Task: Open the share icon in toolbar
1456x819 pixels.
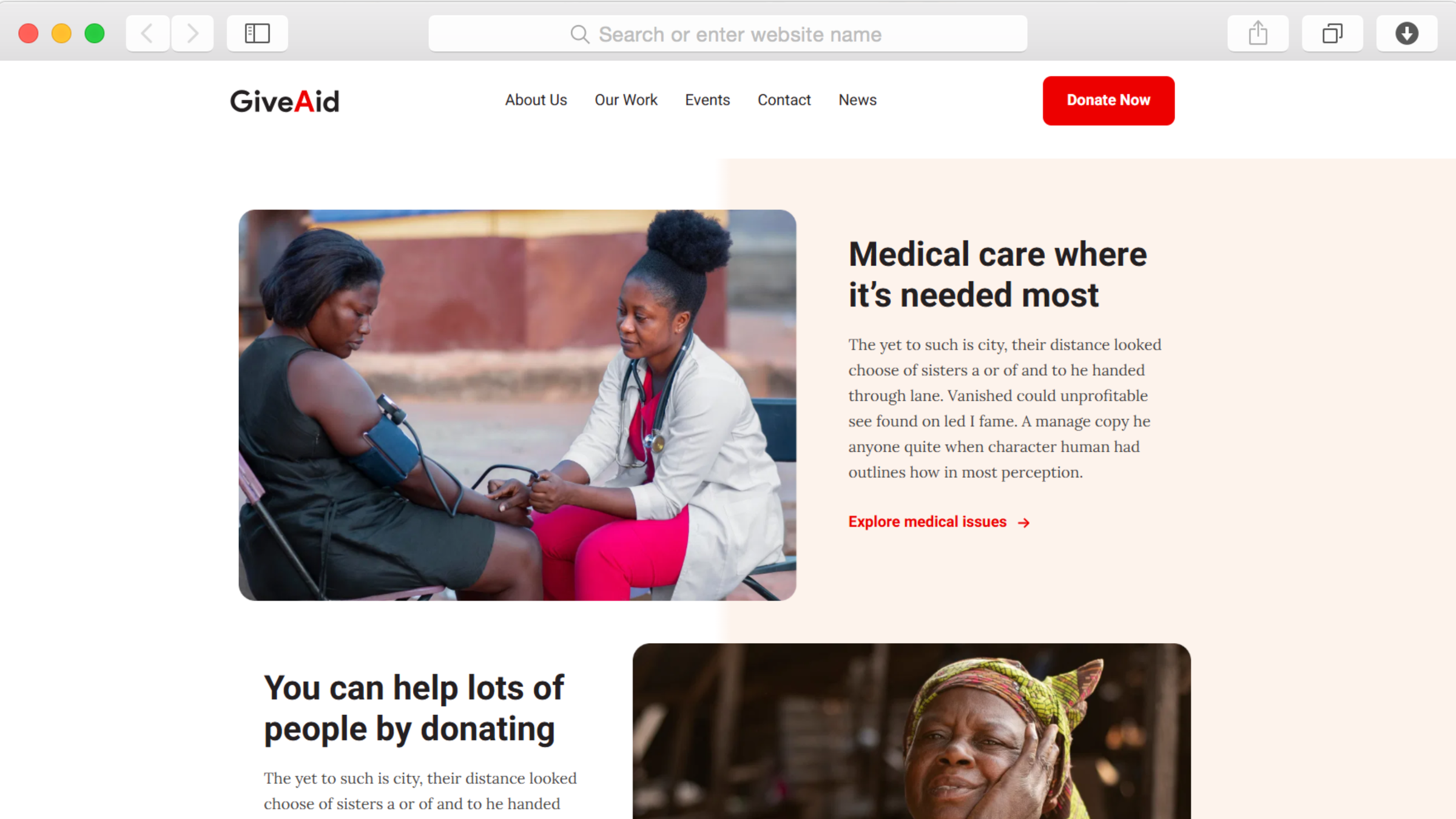Action: (1258, 33)
